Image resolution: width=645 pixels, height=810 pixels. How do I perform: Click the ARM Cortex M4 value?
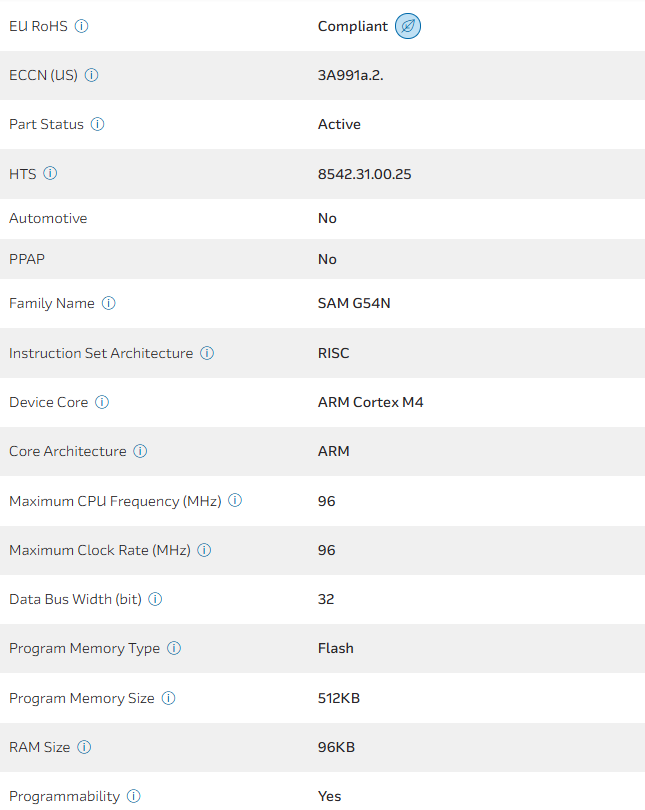(x=371, y=402)
